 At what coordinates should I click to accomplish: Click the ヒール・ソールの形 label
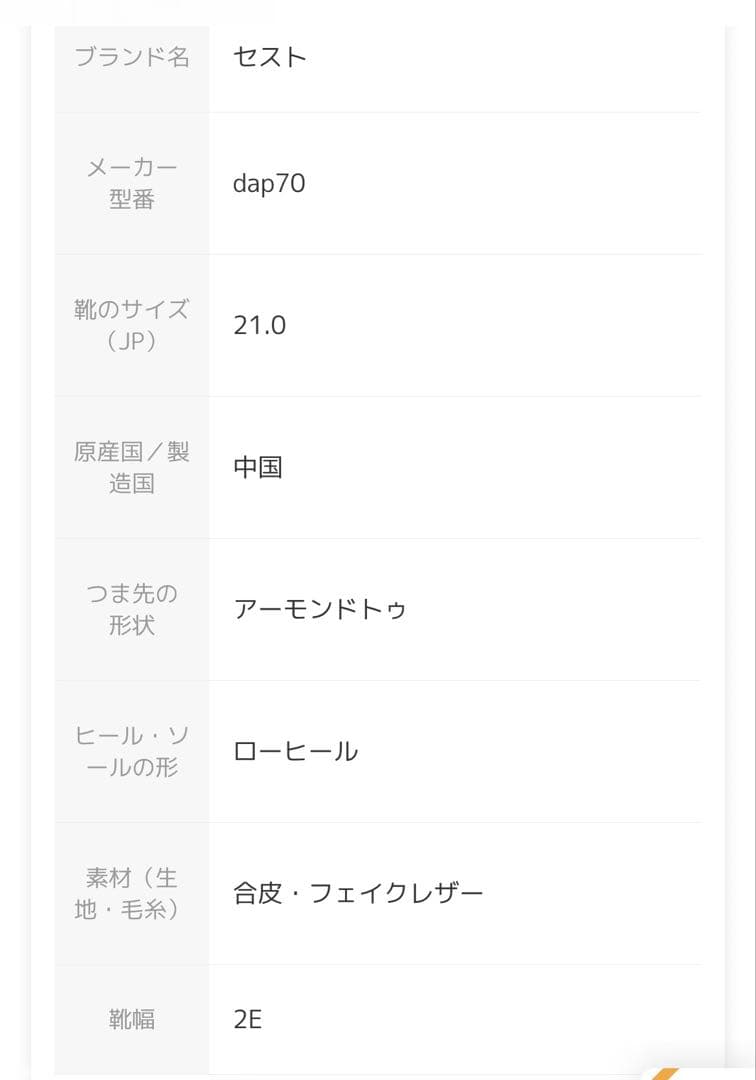132,751
